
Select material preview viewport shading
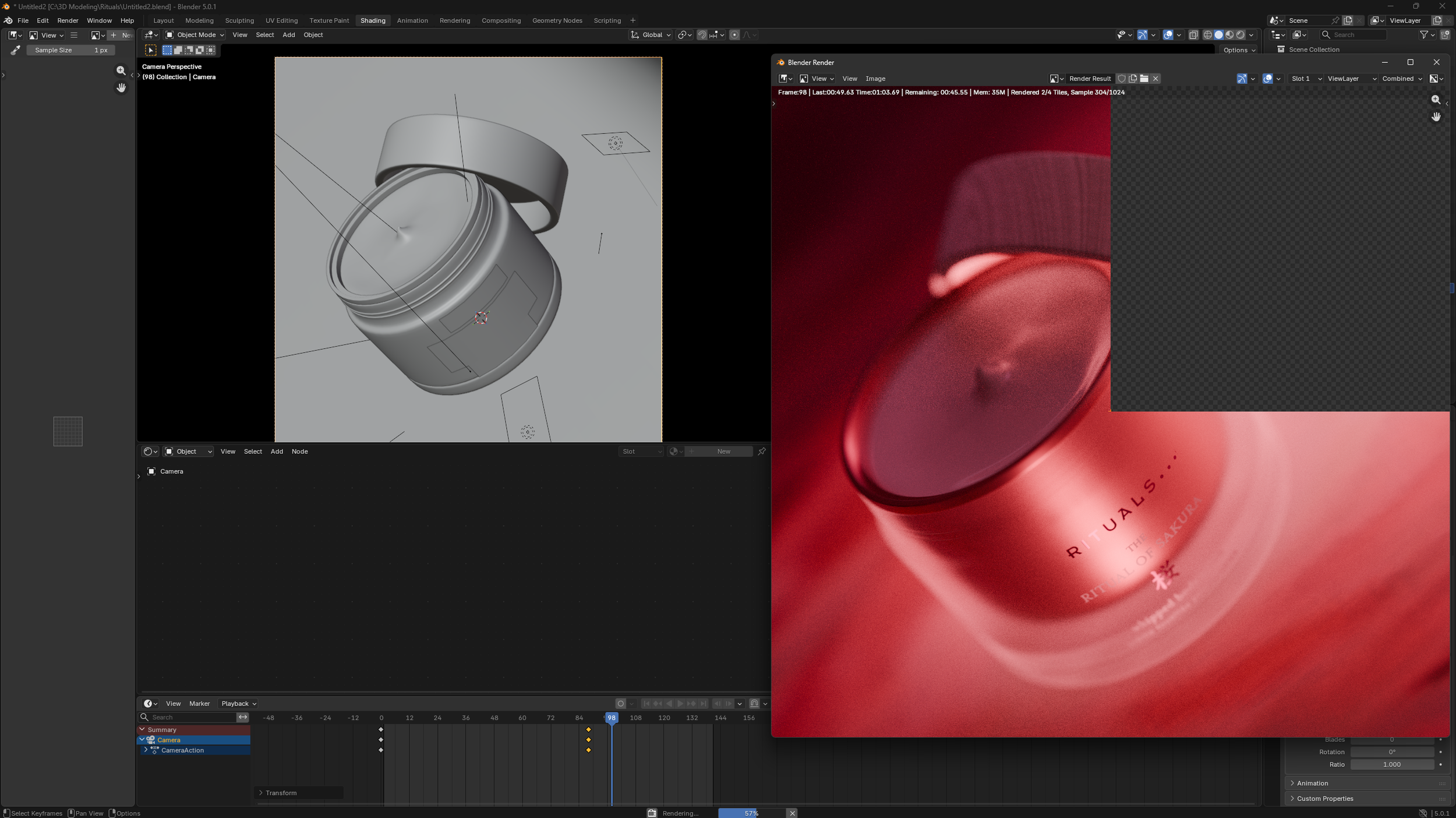(x=1229, y=35)
